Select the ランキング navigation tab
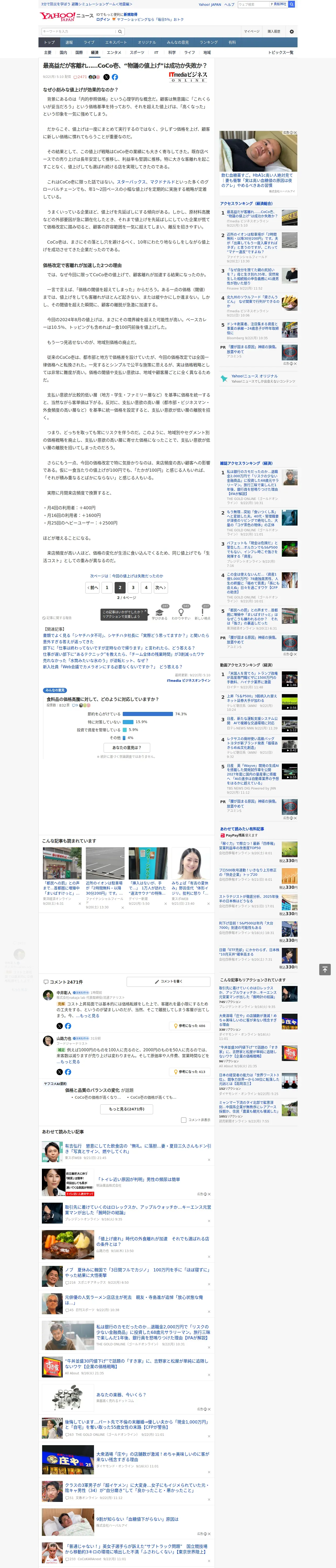Viewport: 336px width, 1568px height. (209, 43)
